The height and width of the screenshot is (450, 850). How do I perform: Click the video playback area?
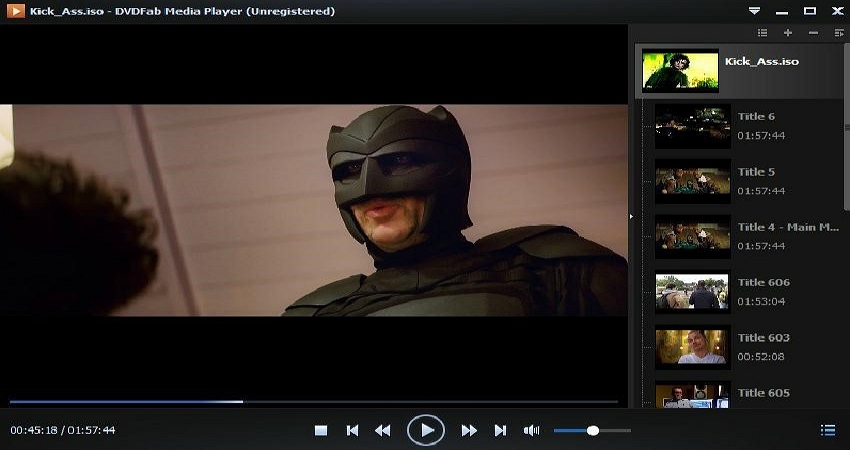314,210
